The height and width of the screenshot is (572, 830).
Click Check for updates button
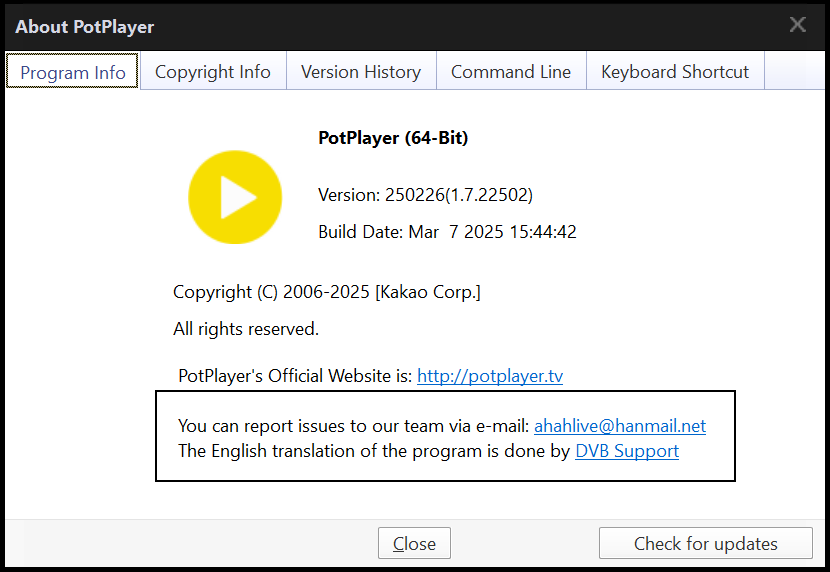point(706,543)
